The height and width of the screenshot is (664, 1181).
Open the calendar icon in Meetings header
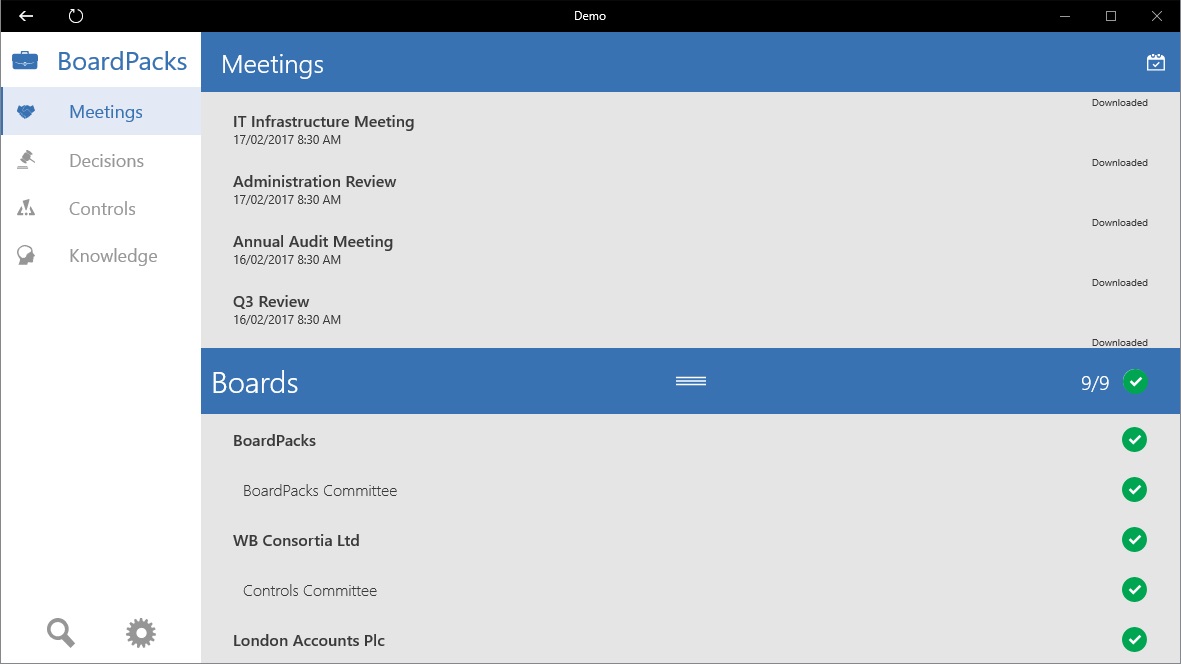coord(1155,61)
